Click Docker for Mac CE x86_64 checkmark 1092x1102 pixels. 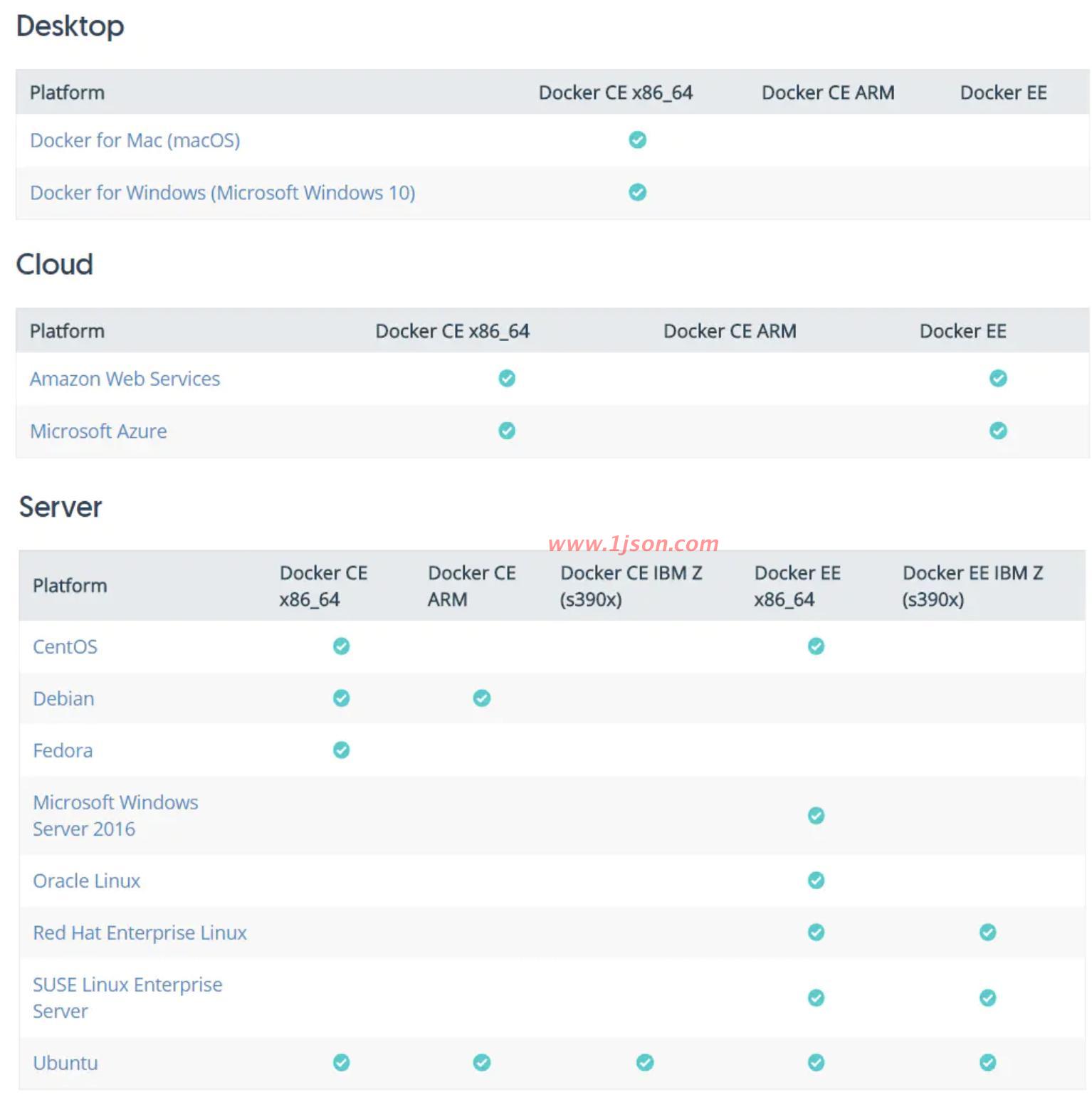pyautogui.click(x=638, y=140)
